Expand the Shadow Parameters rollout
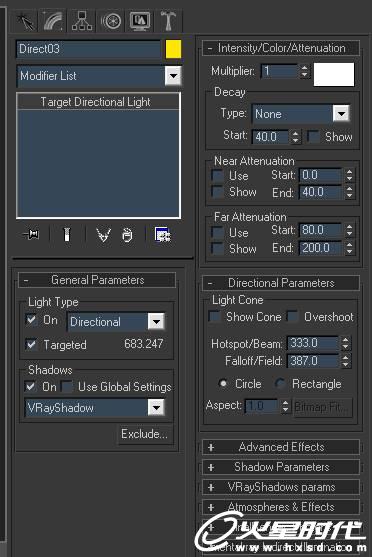This screenshot has width=372, height=557. click(281, 467)
